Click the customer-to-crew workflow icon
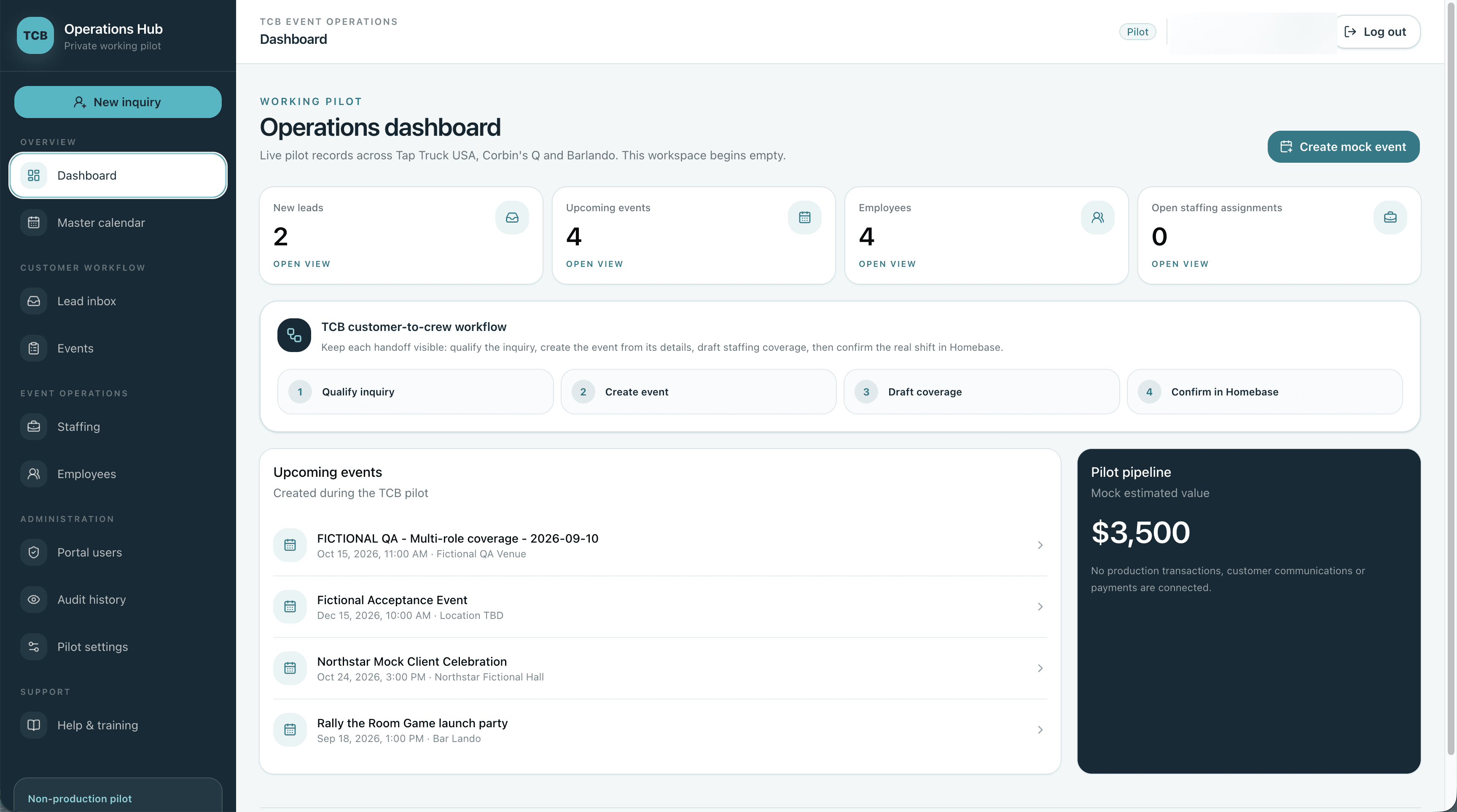This screenshot has height=812, width=1457. (x=294, y=335)
